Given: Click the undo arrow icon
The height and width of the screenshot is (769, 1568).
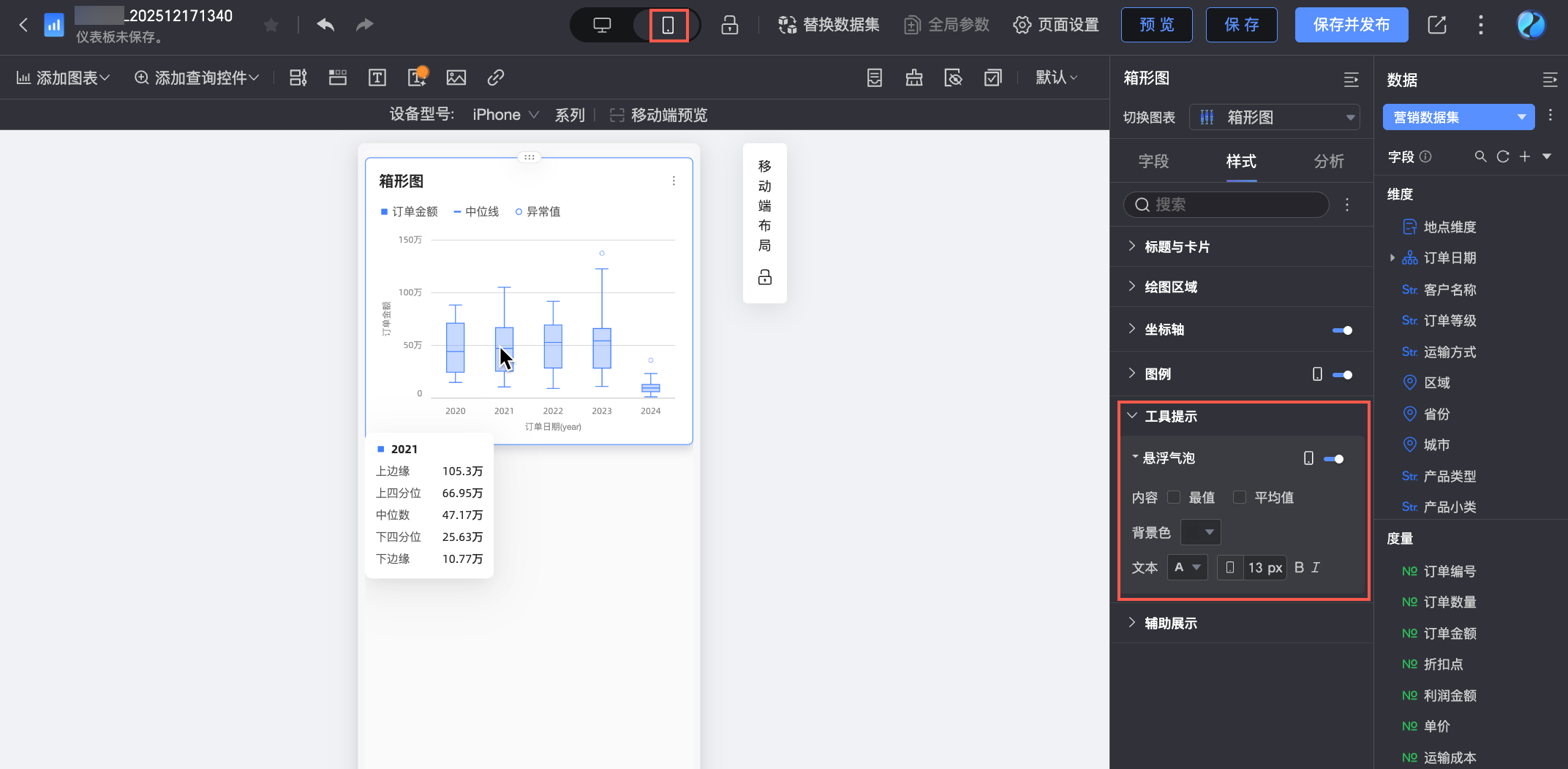Looking at the screenshot, I should pos(325,25).
